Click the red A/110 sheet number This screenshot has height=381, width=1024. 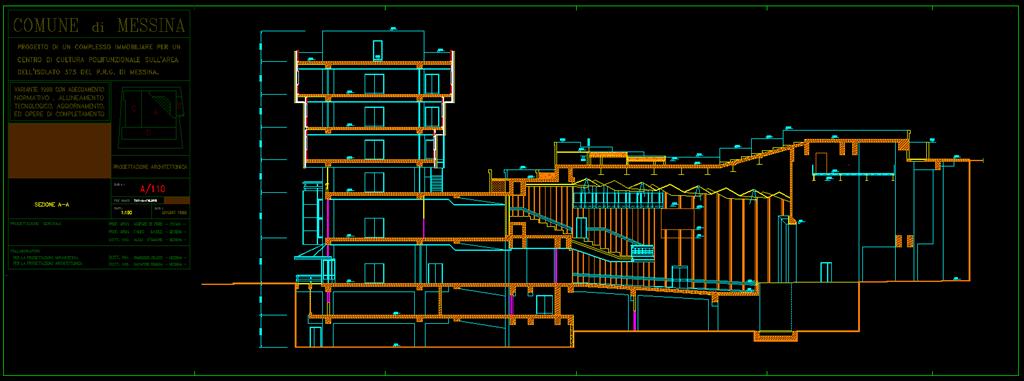pos(153,189)
